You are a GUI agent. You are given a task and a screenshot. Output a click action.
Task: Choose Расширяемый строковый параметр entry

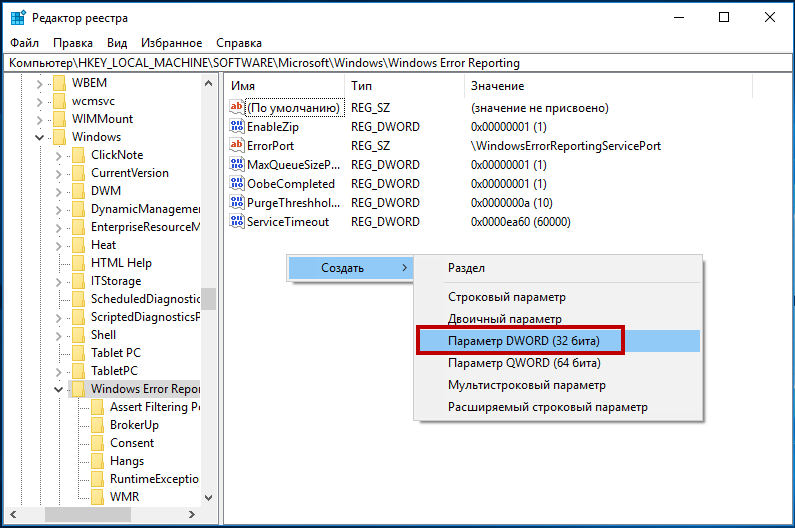click(558, 407)
